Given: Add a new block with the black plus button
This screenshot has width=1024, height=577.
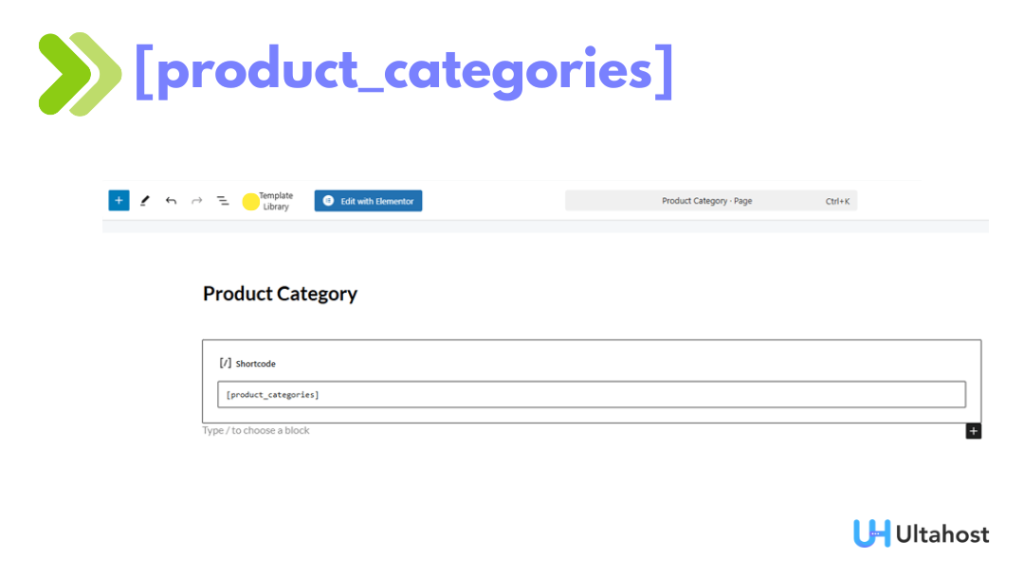Looking at the screenshot, I should click(x=972, y=430).
